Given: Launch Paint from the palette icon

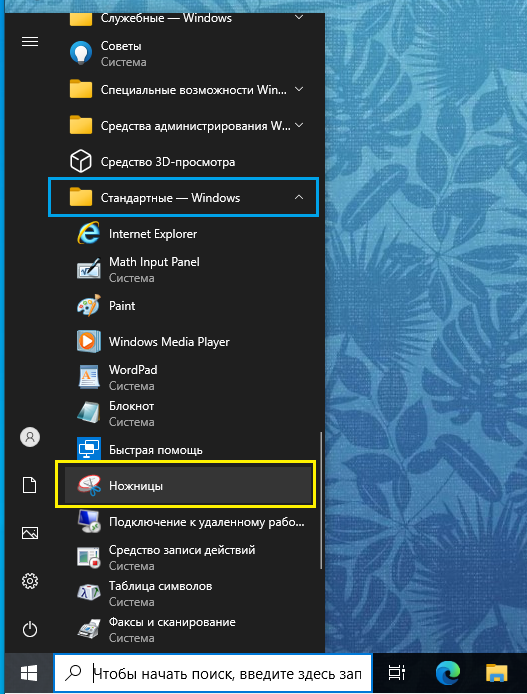Looking at the screenshot, I should pos(89,305).
